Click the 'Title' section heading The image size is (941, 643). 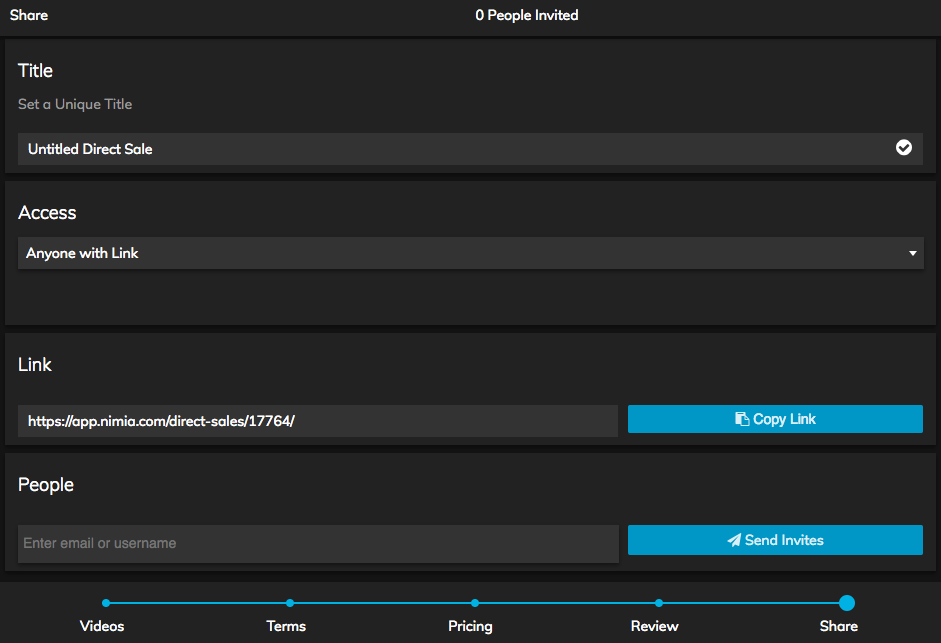click(35, 71)
